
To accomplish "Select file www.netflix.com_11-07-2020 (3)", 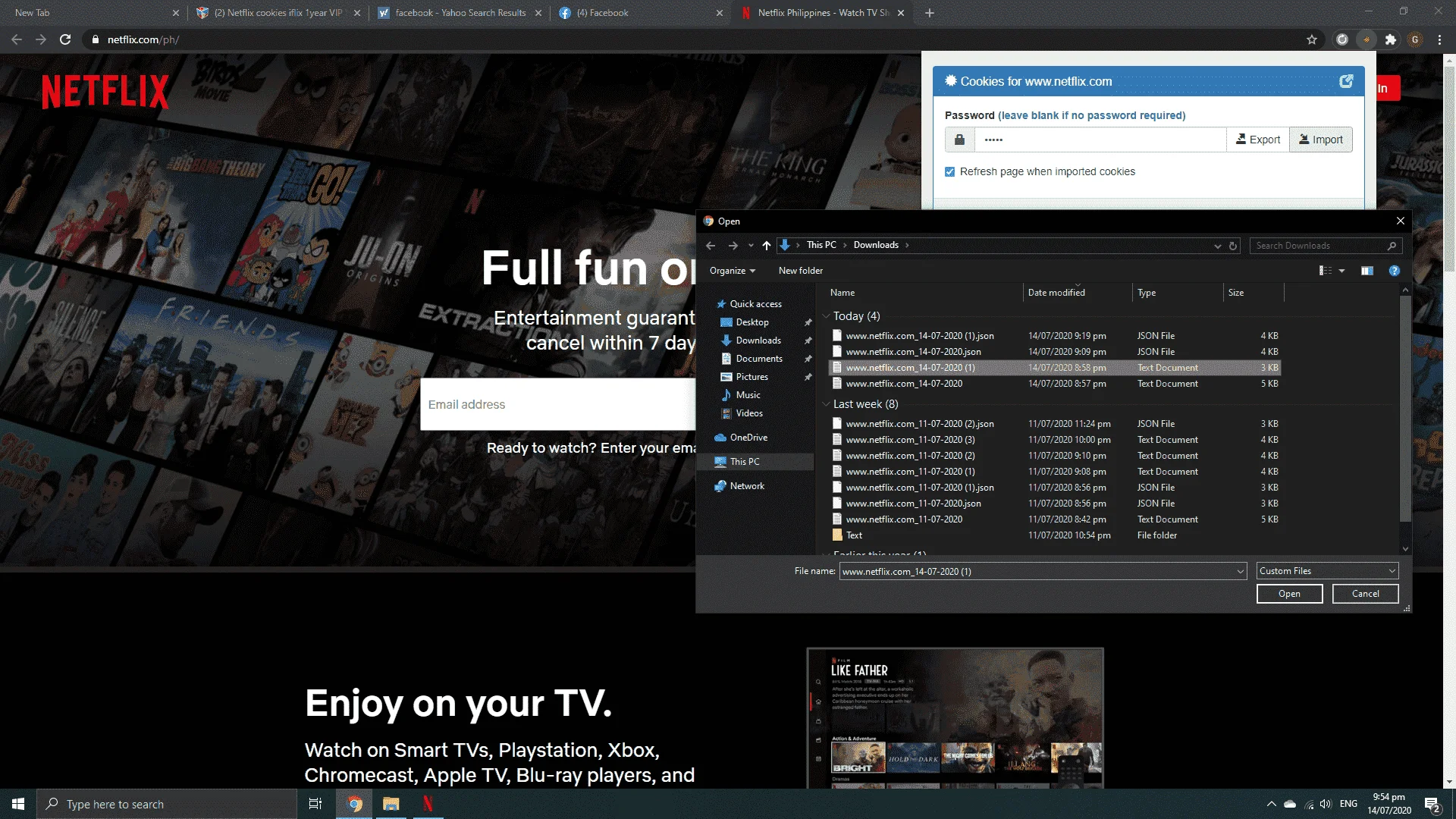I will click(x=1054, y=440).
